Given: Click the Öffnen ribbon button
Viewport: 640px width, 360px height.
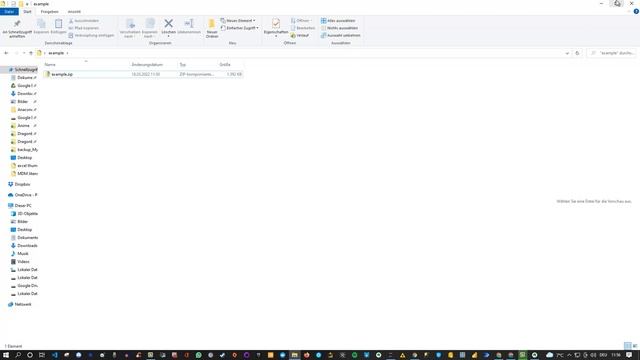Looking at the screenshot, I should [x=301, y=21].
